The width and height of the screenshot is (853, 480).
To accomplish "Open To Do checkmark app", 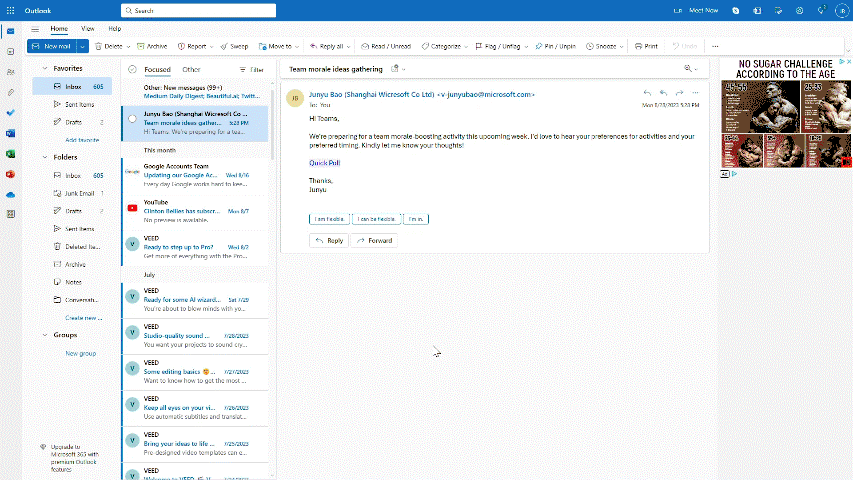I will tap(10, 113).
